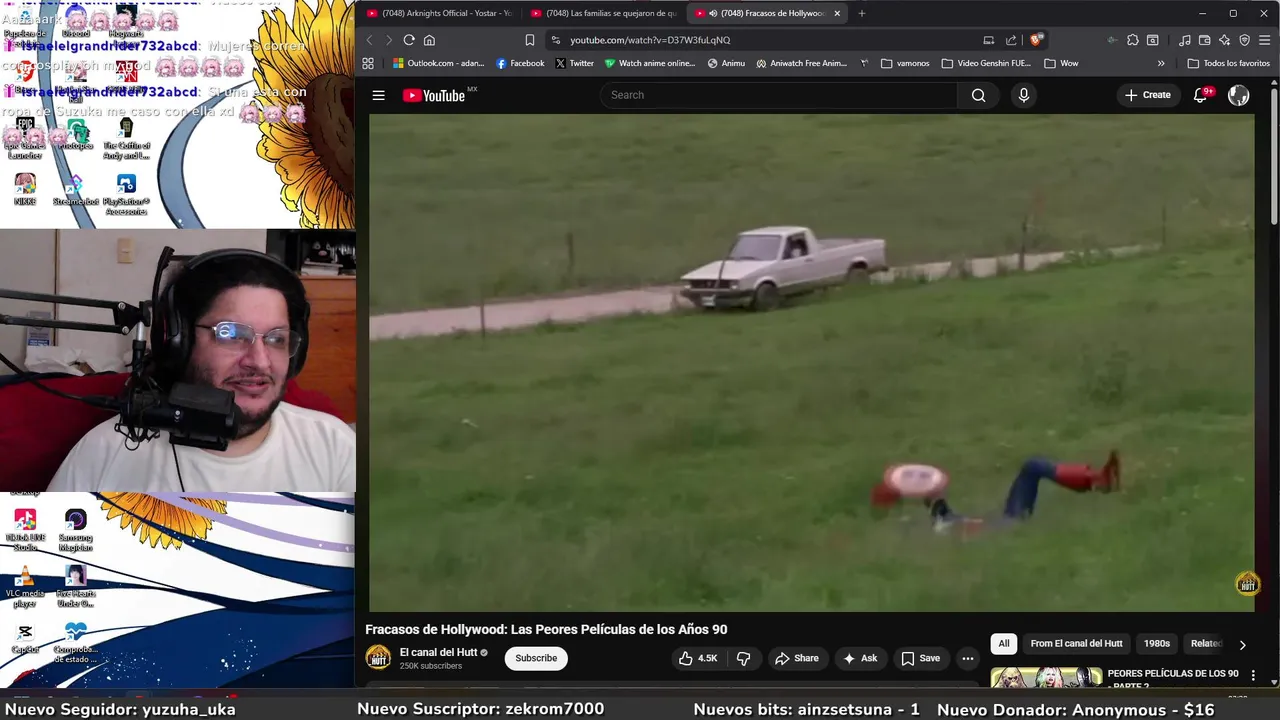This screenshot has height=720, width=1280.
Task: Open the YouTube account avatar menu
Action: [1239, 95]
